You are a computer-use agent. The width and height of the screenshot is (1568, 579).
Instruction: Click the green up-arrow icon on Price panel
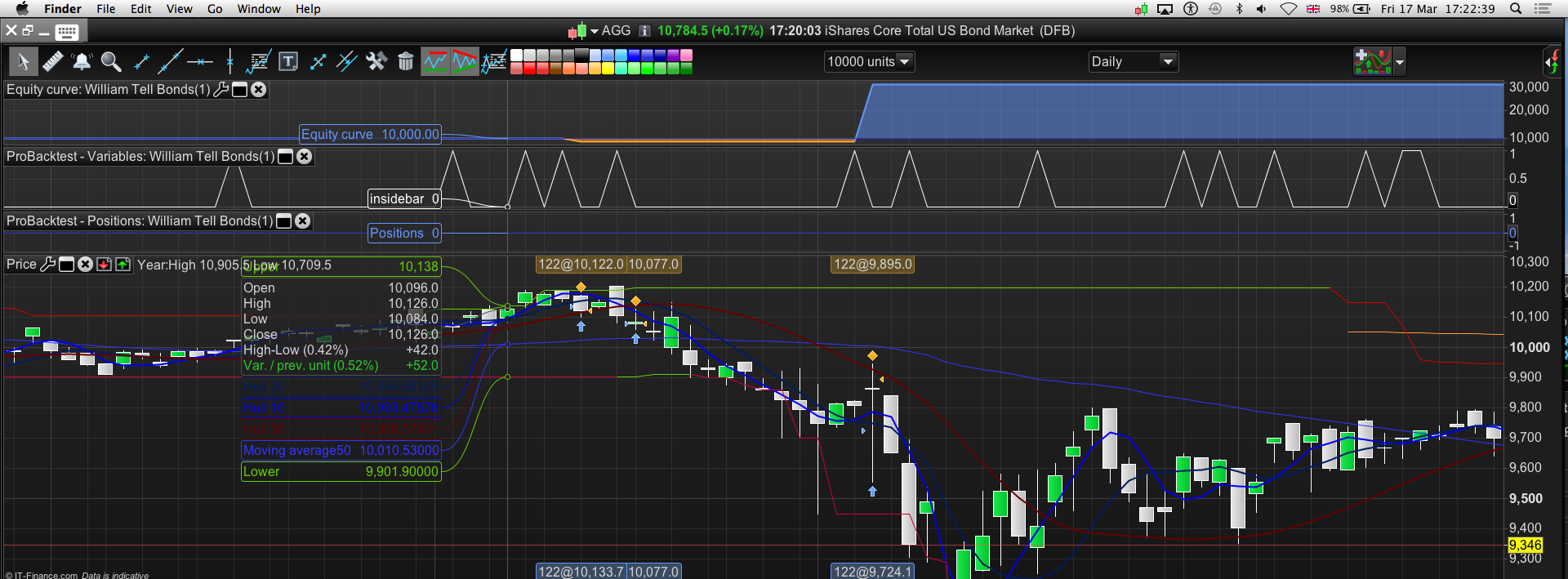[x=122, y=265]
